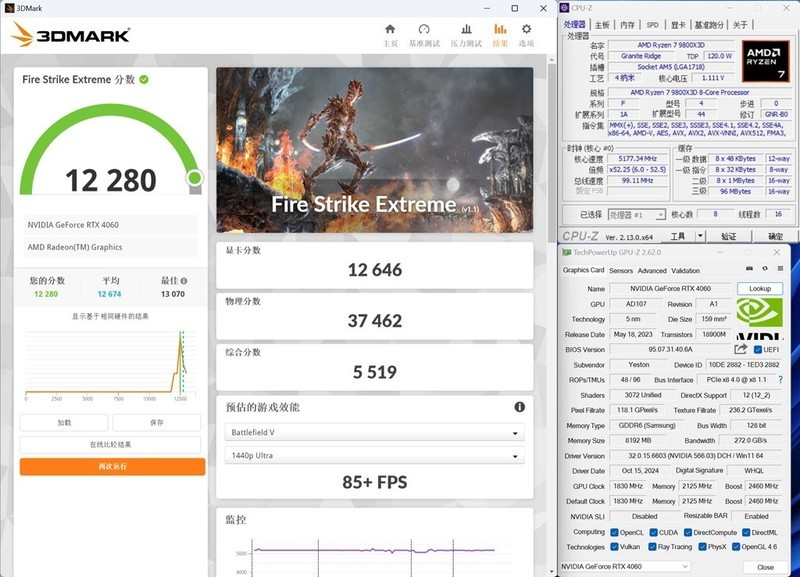The image size is (800, 577).
Task: Toggle the Ray Tracing checkbox
Action: click(x=651, y=546)
